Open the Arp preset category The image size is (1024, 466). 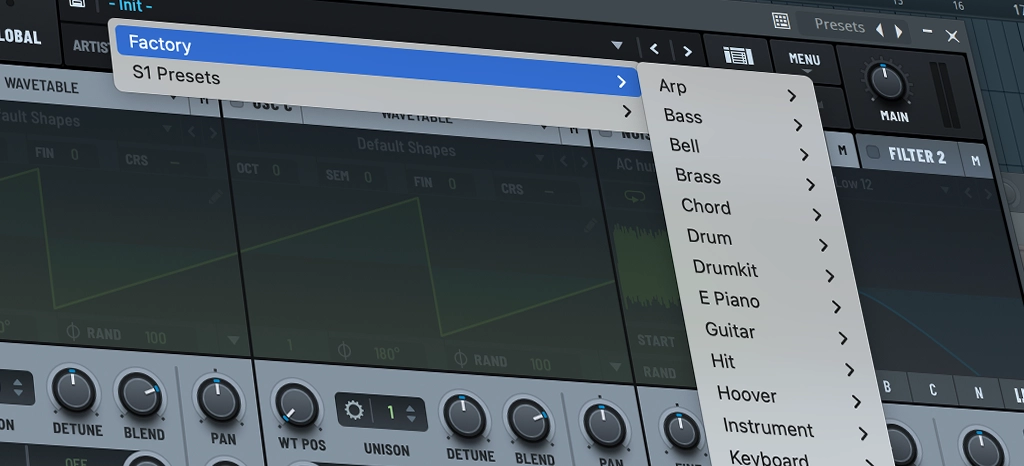point(673,86)
